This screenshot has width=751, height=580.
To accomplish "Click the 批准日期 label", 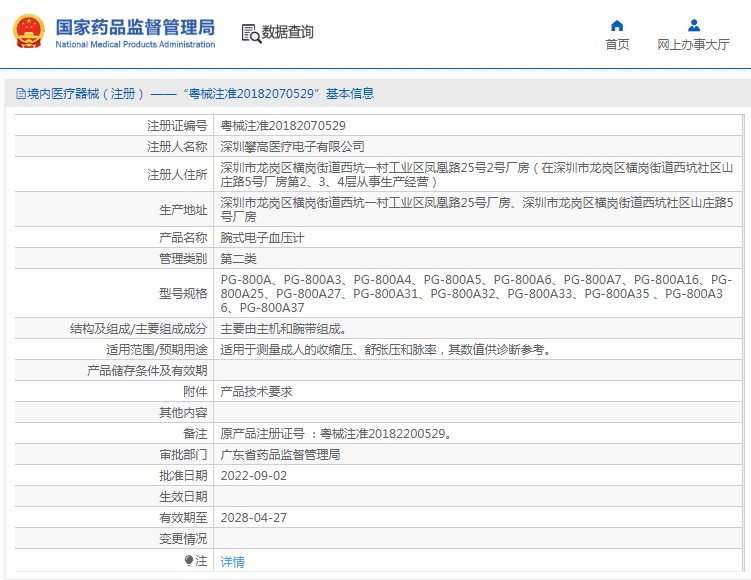I will 183,476.
